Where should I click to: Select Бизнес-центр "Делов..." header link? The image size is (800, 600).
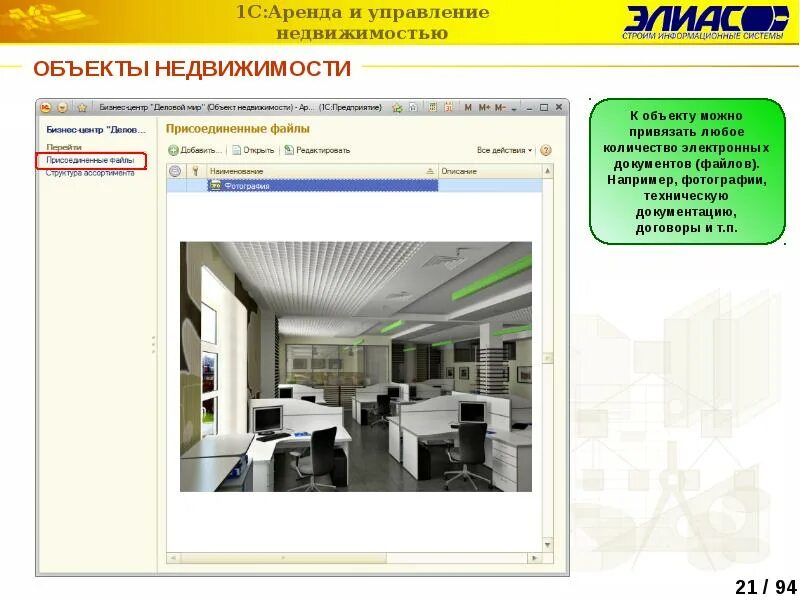coord(96,130)
